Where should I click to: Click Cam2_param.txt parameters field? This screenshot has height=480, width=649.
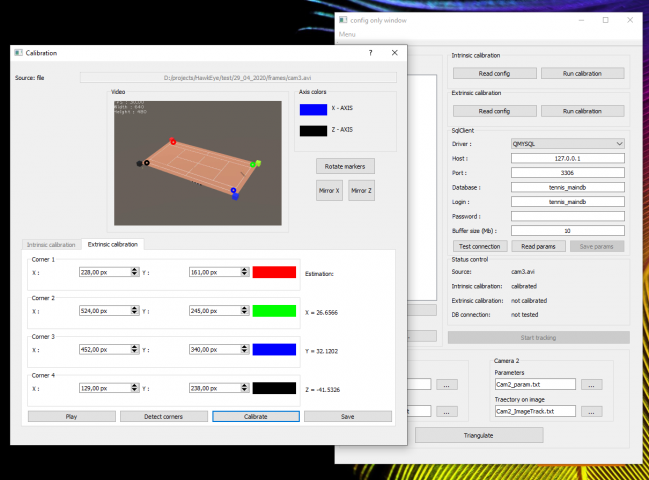[535, 384]
